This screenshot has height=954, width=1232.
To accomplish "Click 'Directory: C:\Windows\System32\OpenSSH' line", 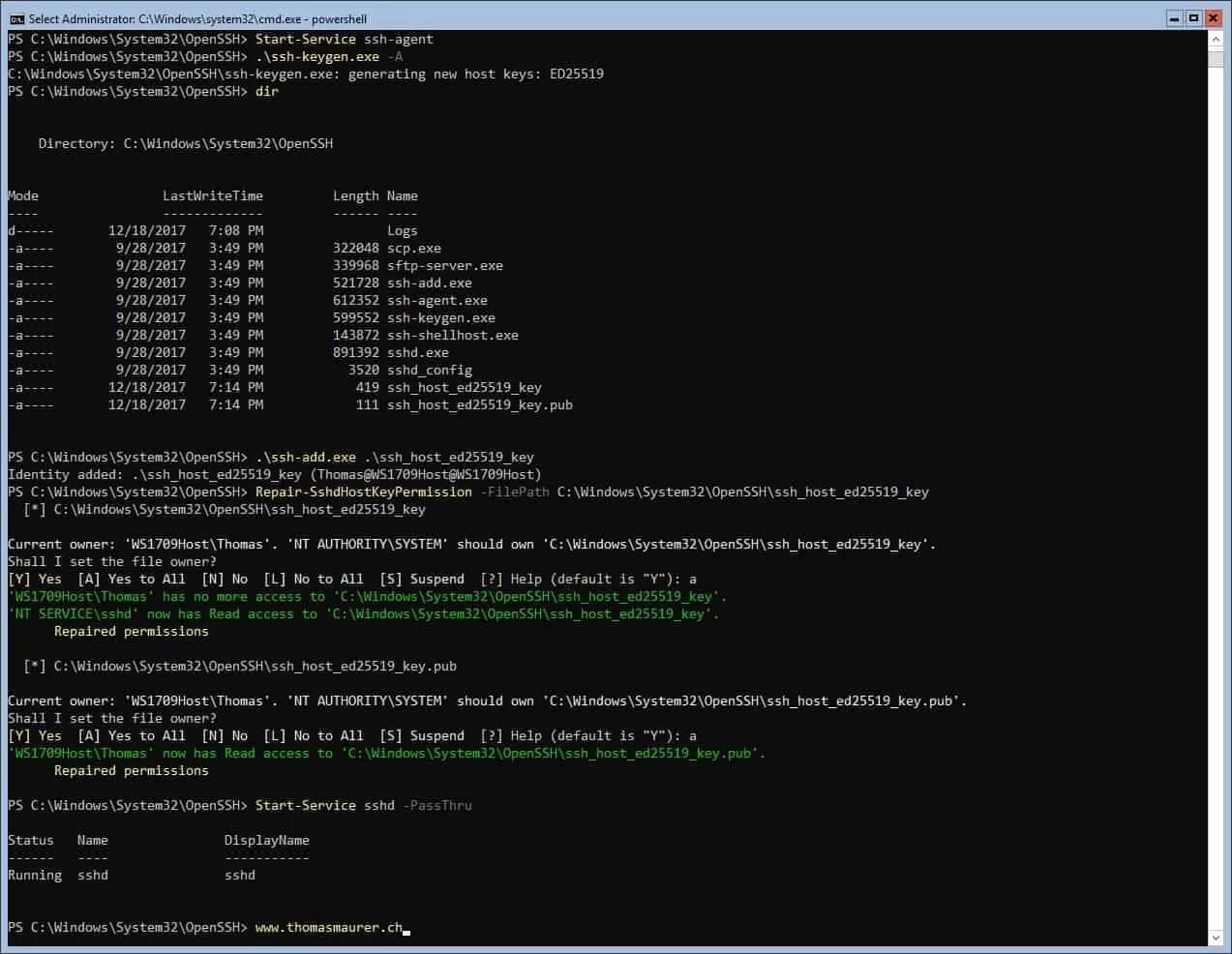I will tap(186, 144).
